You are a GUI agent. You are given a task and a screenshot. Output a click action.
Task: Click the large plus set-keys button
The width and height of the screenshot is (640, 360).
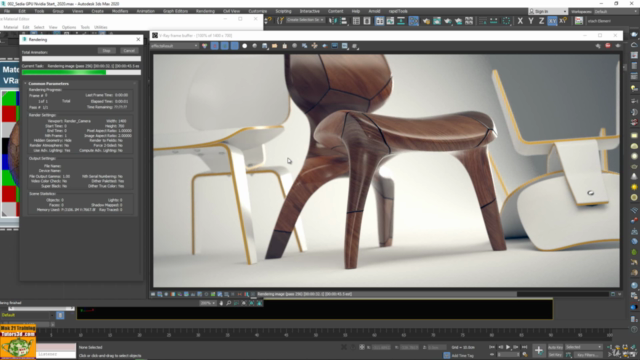pyautogui.click(x=539, y=350)
